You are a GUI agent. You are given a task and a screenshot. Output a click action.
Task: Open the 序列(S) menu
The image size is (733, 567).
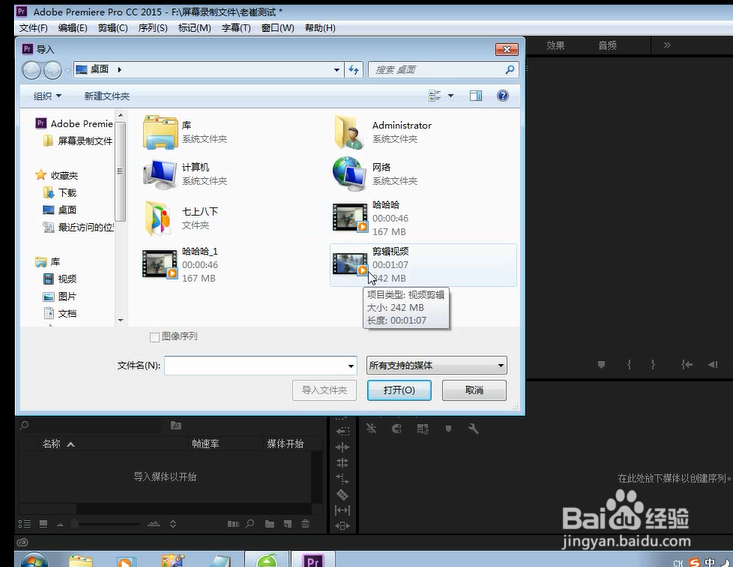pos(153,28)
